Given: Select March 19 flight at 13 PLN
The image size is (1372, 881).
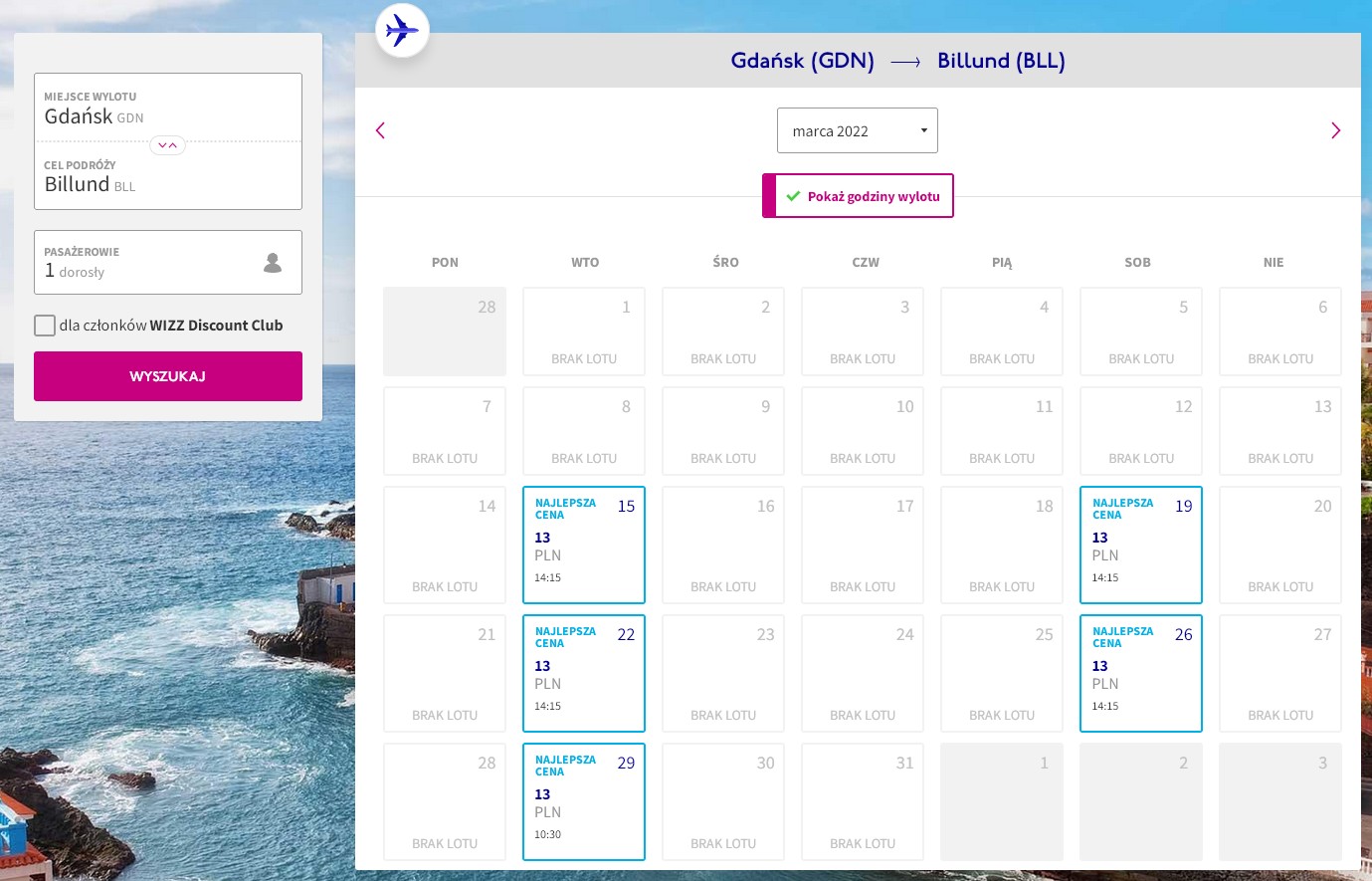Looking at the screenshot, I should click(1141, 545).
